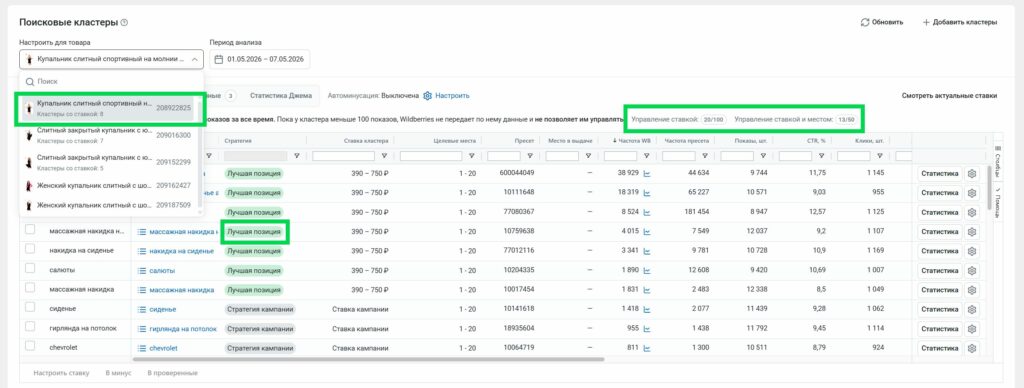Screen dimensions: 1024x388
Task: Click magnifier icon in the dropdown Поиск field
Action: (x=29, y=82)
